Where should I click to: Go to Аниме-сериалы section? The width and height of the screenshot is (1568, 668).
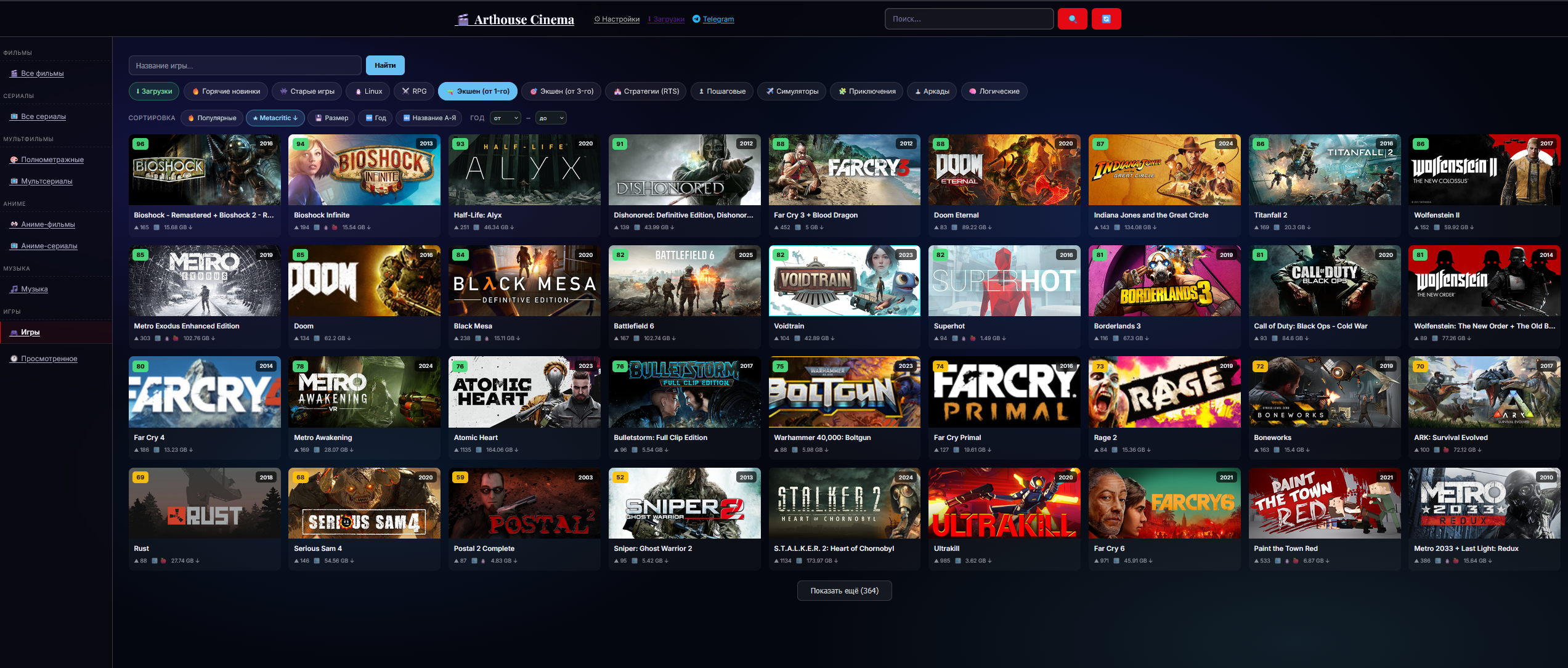pyautogui.click(x=44, y=246)
